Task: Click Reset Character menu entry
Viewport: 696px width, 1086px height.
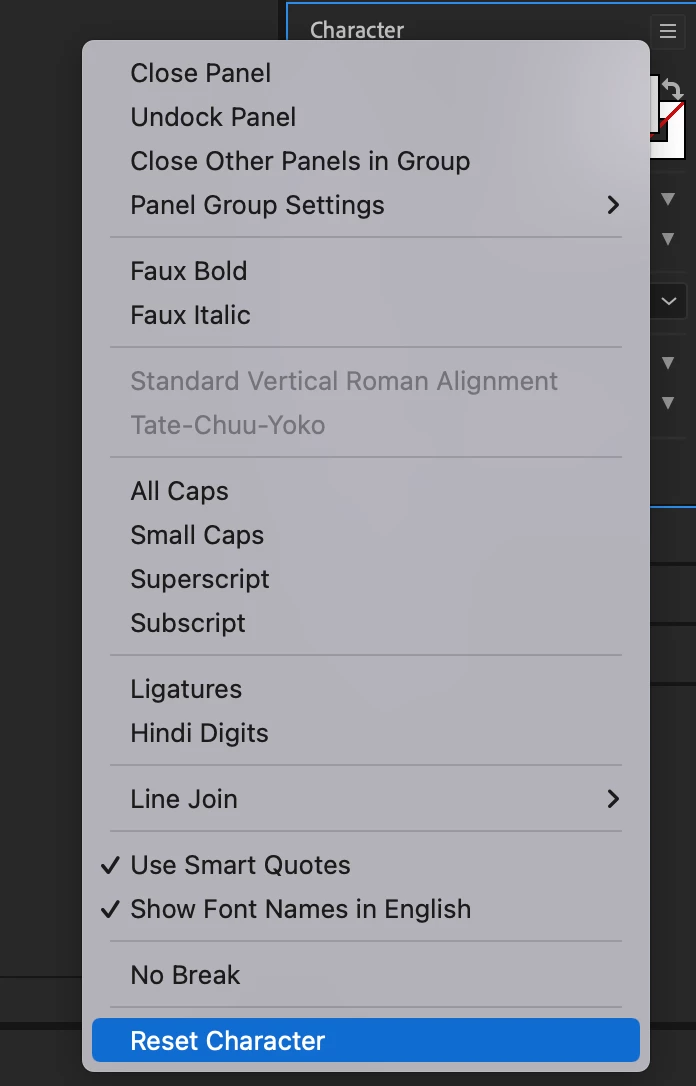Action: point(227,1041)
